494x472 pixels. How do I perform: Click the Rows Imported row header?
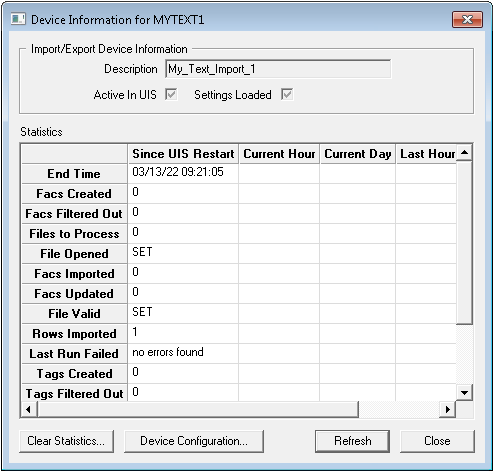74,334
